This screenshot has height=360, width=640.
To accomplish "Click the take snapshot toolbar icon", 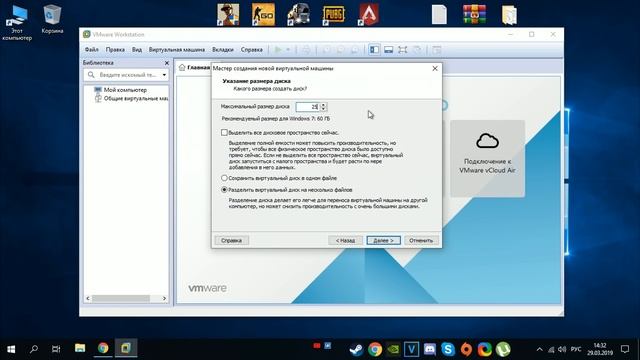I will click(x=327, y=49).
